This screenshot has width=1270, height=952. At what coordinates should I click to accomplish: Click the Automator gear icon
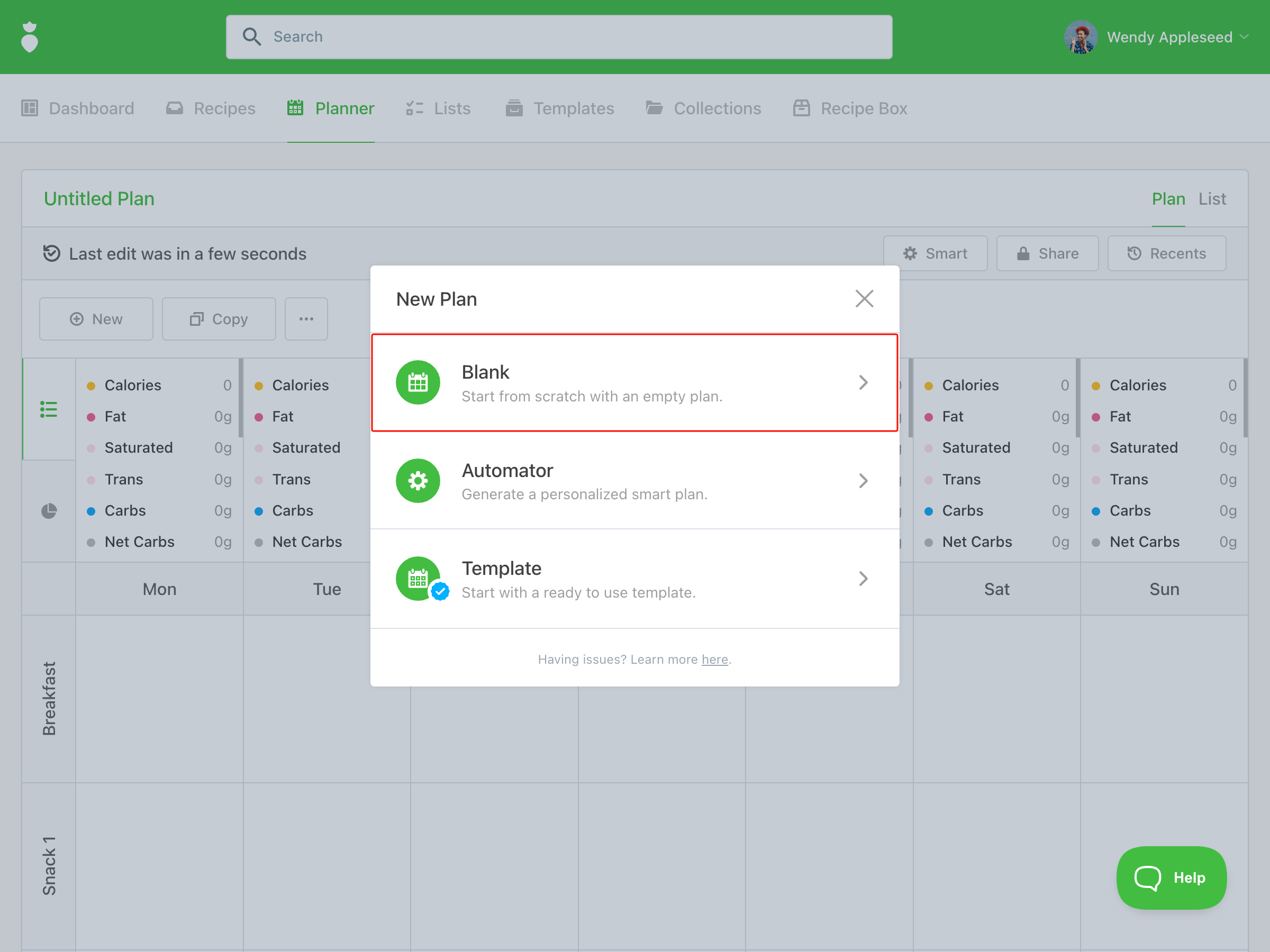click(418, 480)
